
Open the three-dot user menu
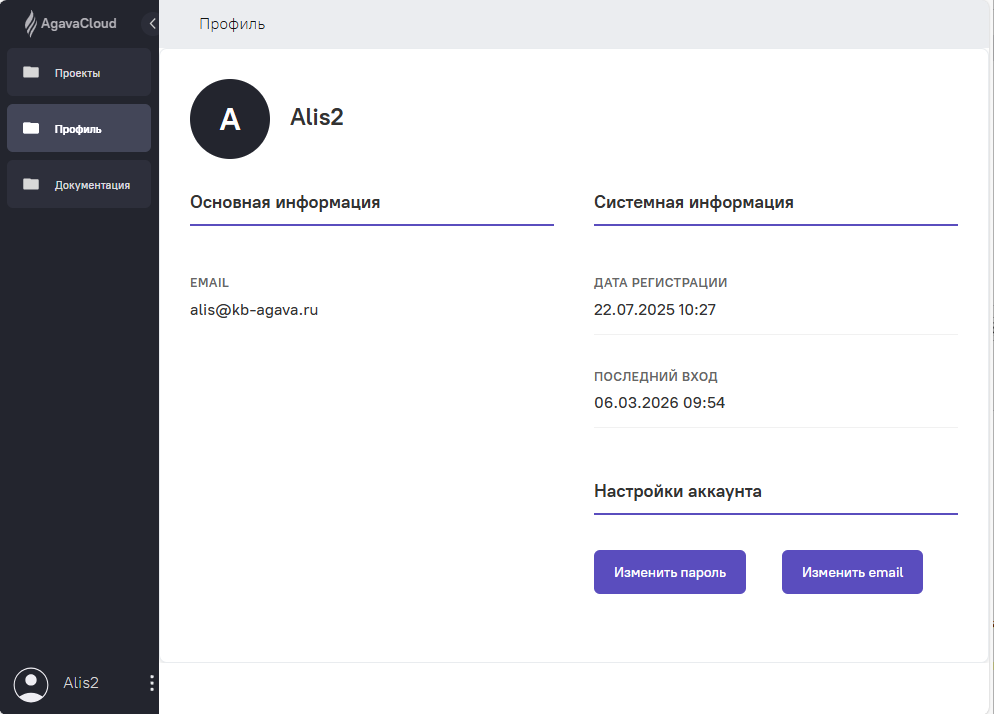click(152, 683)
